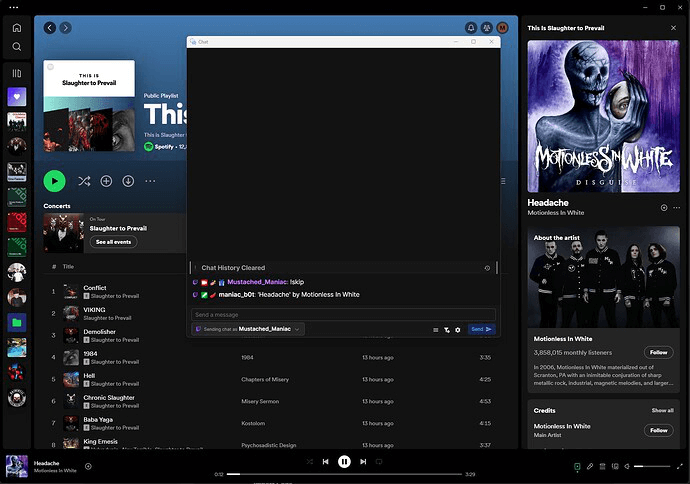Click the Mustached_Maniac username in chat
This screenshot has width=690, height=484.
coord(257,282)
